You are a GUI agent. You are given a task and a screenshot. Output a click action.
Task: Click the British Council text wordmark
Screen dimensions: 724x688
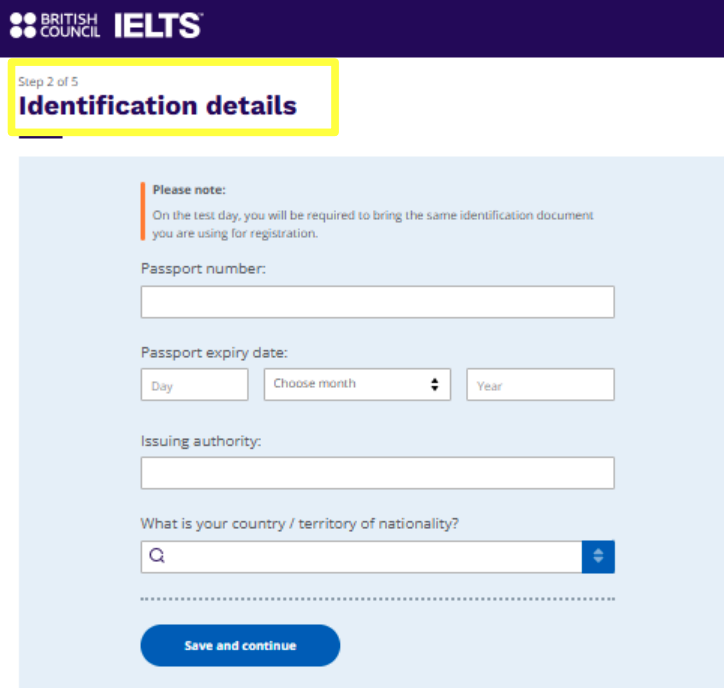(70, 25)
